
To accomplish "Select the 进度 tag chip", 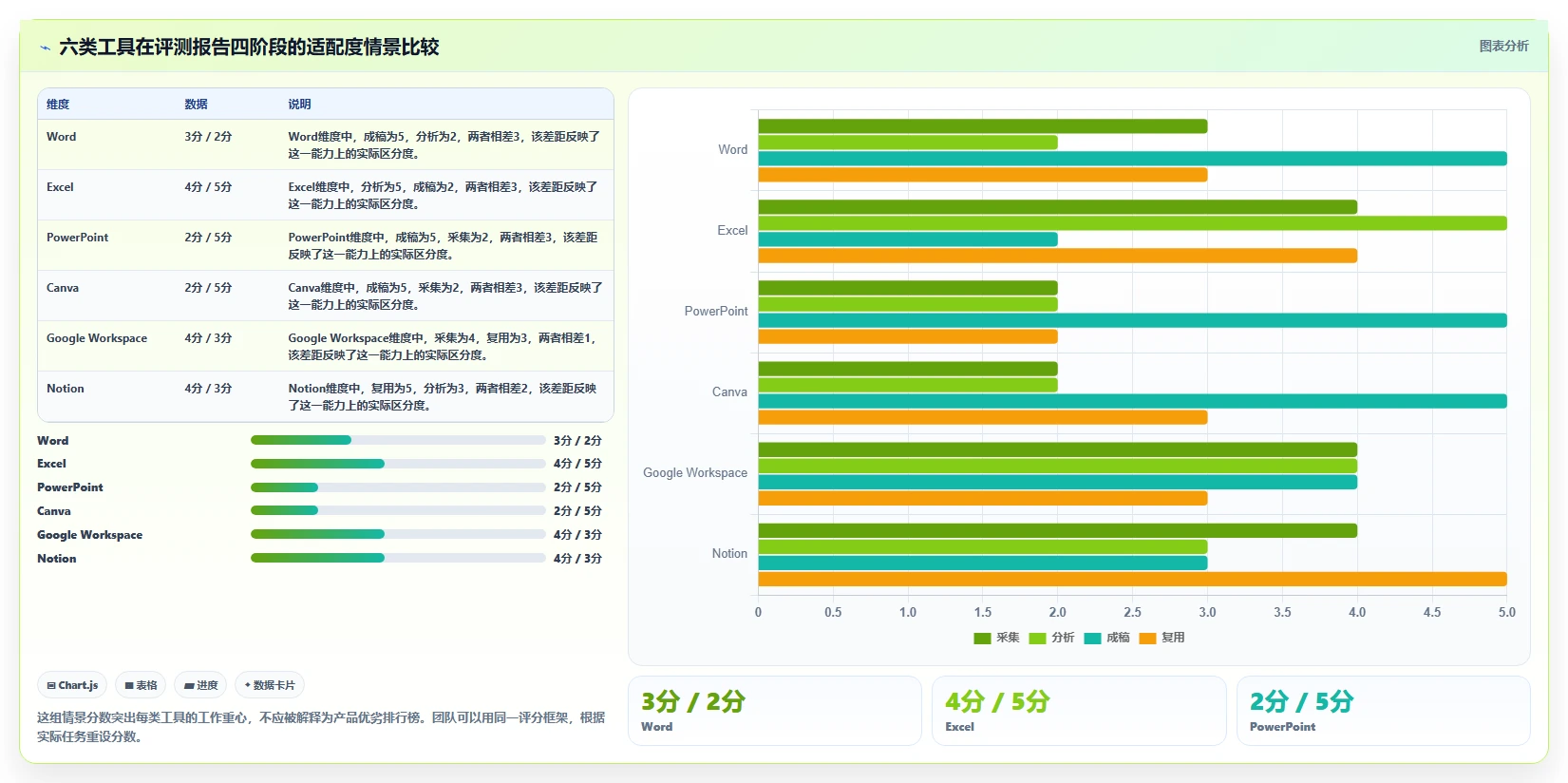I will click(200, 685).
